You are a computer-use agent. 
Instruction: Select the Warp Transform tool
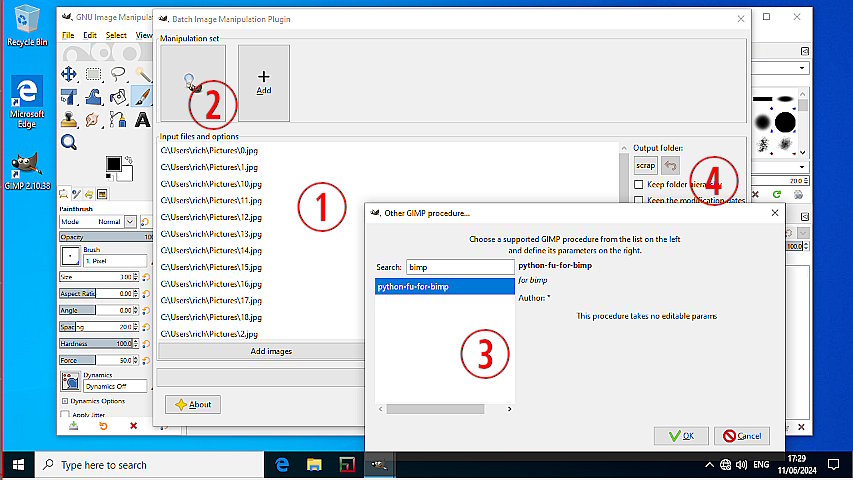point(94,97)
